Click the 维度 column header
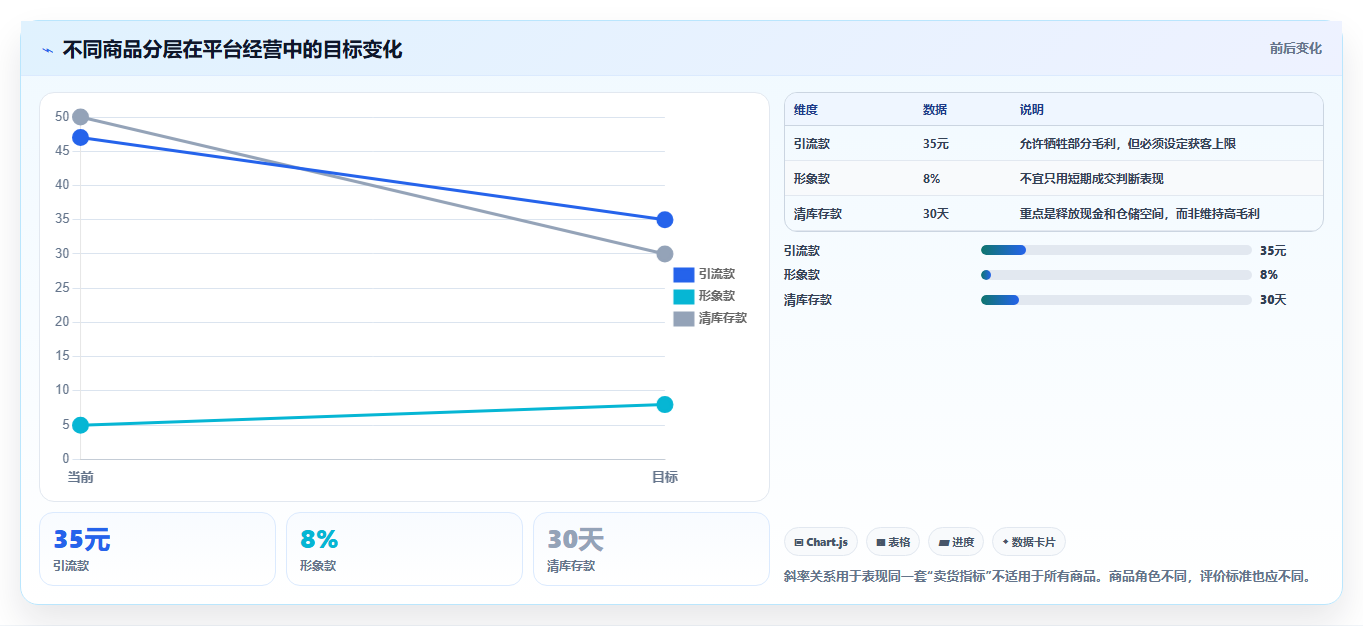This screenshot has width=1363, height=626. 806,110
